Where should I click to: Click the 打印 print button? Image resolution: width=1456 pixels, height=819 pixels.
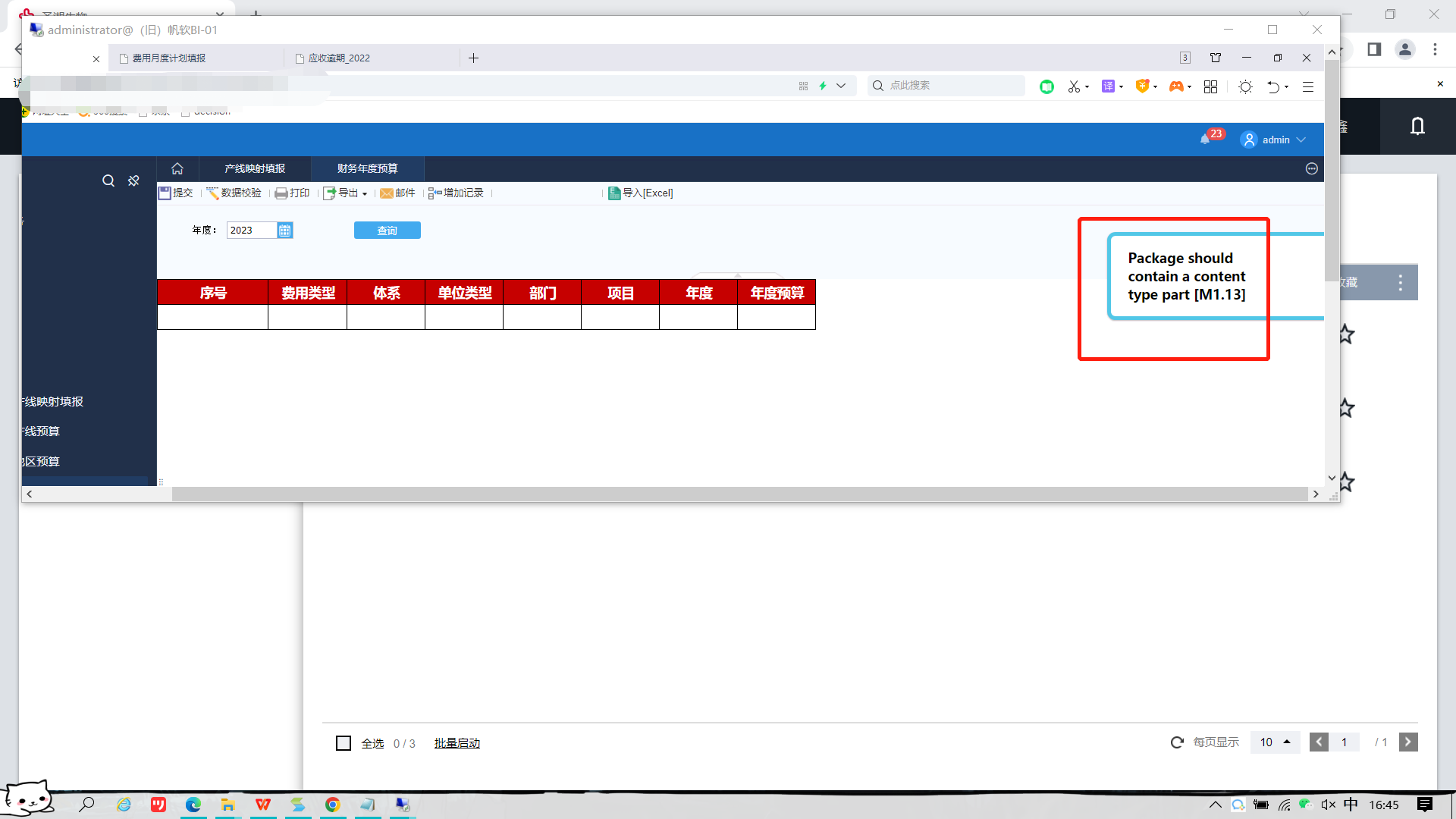[293, 193]
